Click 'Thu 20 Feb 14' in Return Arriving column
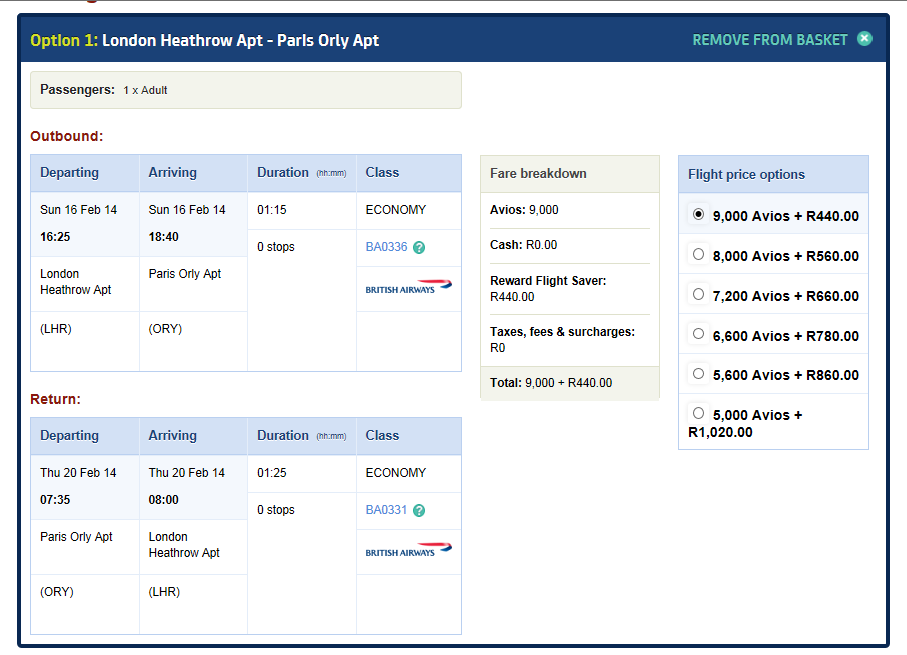 coord(187,473)
